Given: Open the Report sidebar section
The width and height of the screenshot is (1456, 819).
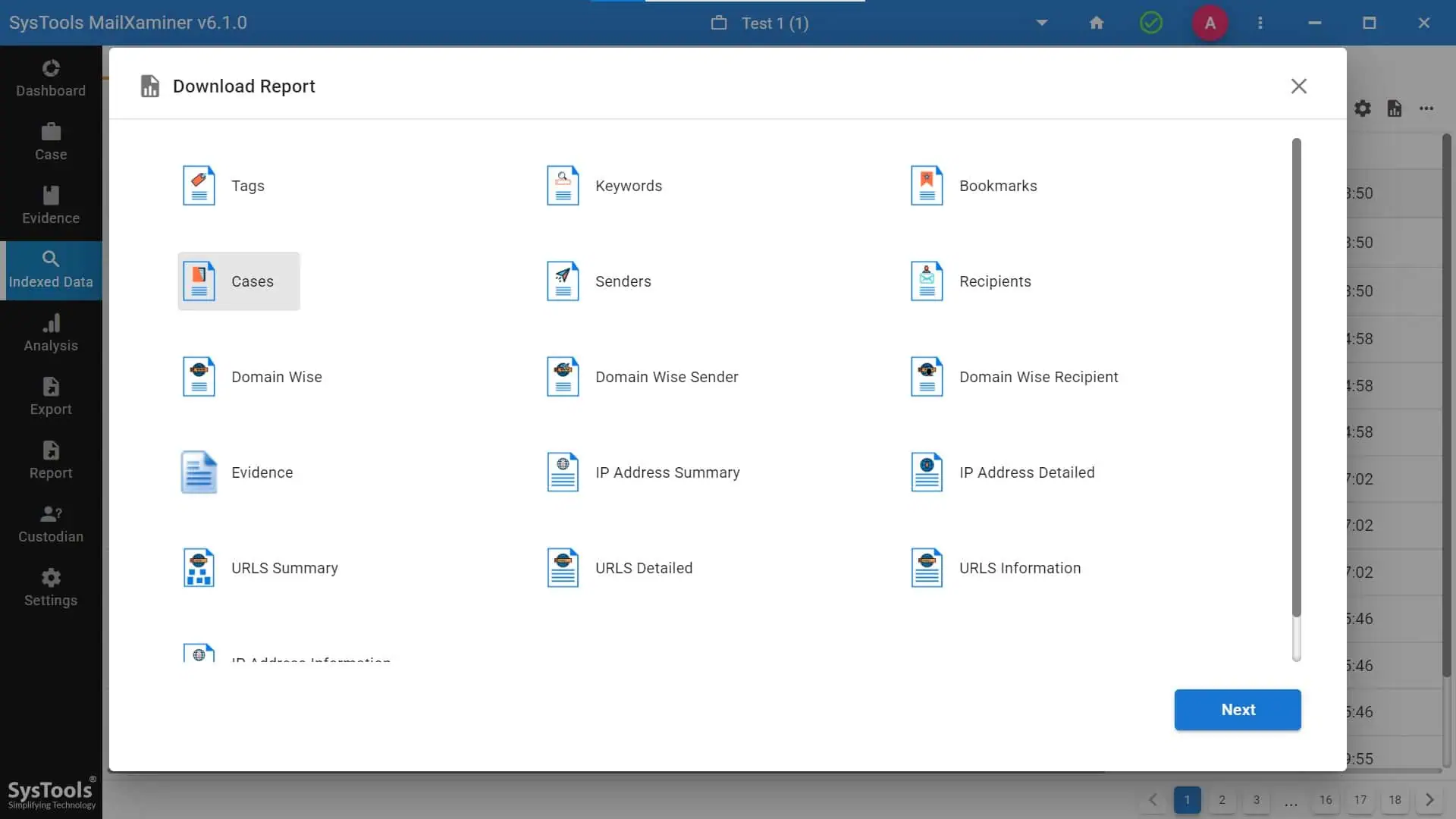Looking at the screenshot, I should tap(51, 460).
